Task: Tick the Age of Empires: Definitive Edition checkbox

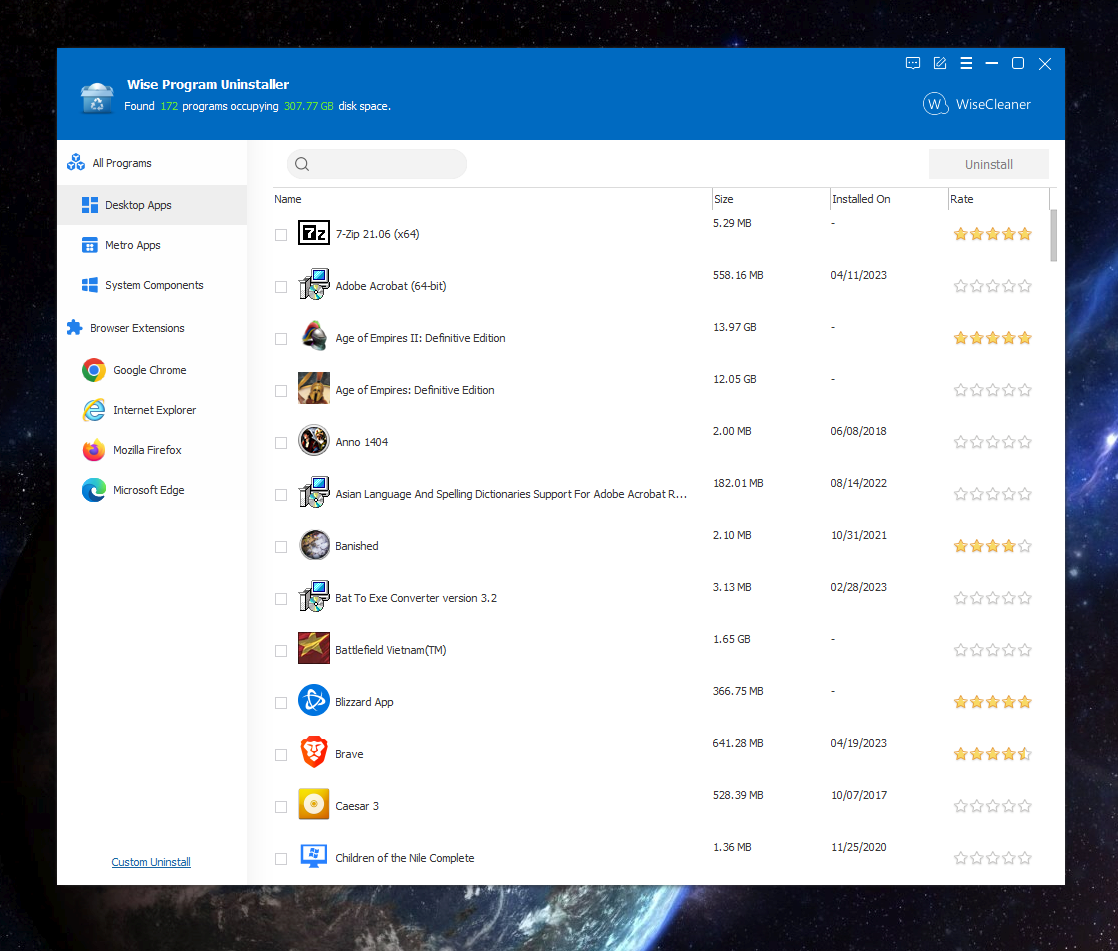Action: [281, 391]
